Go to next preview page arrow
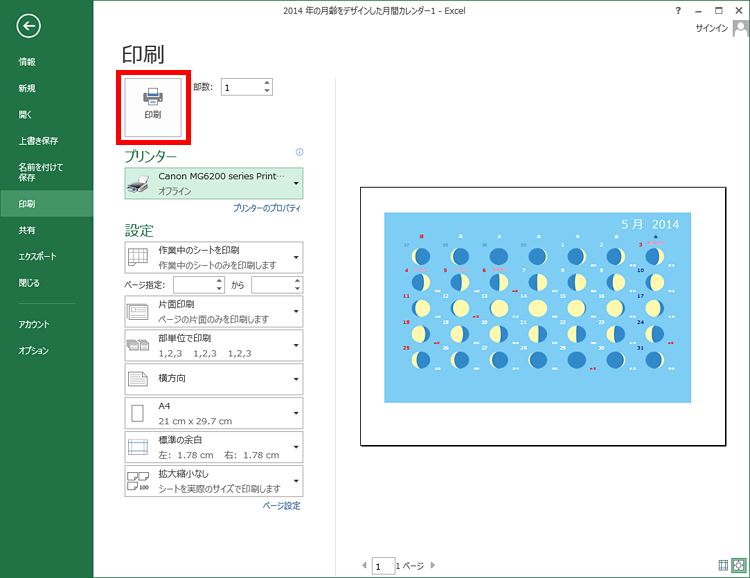The height and width of the screenshot is (578, 750). point(433,566)
